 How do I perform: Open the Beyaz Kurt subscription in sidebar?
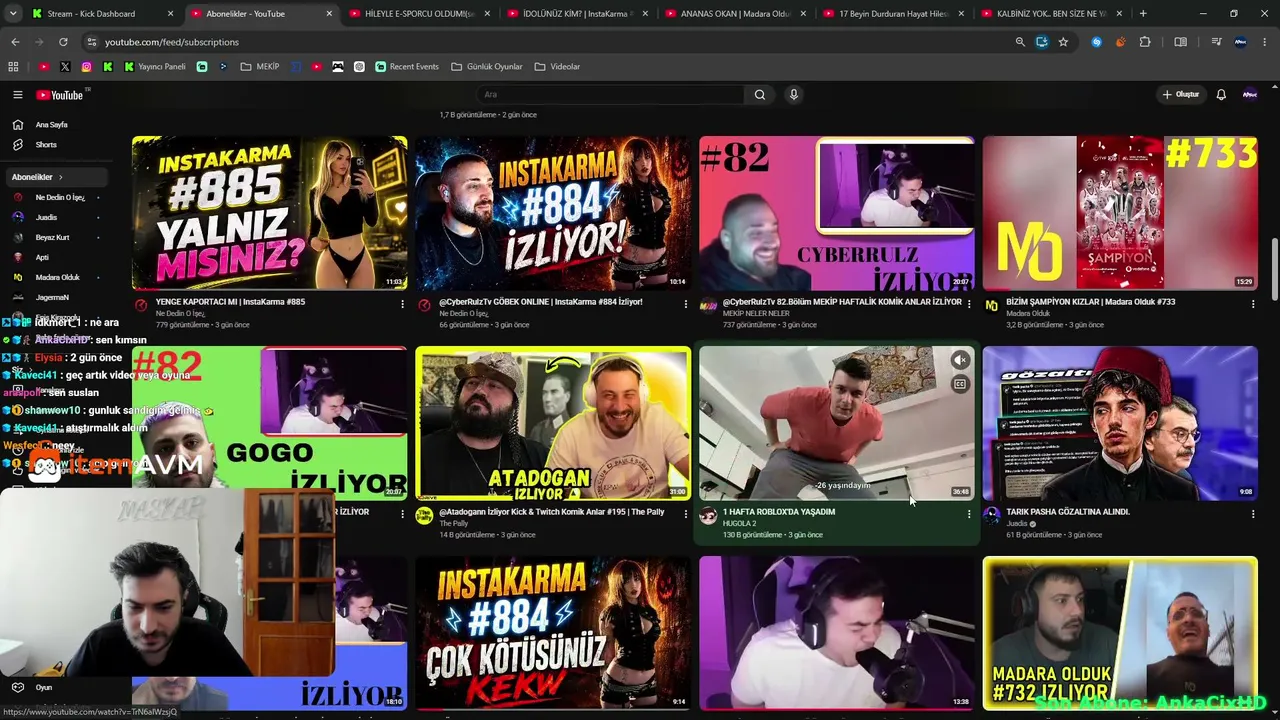coord(54,237)
